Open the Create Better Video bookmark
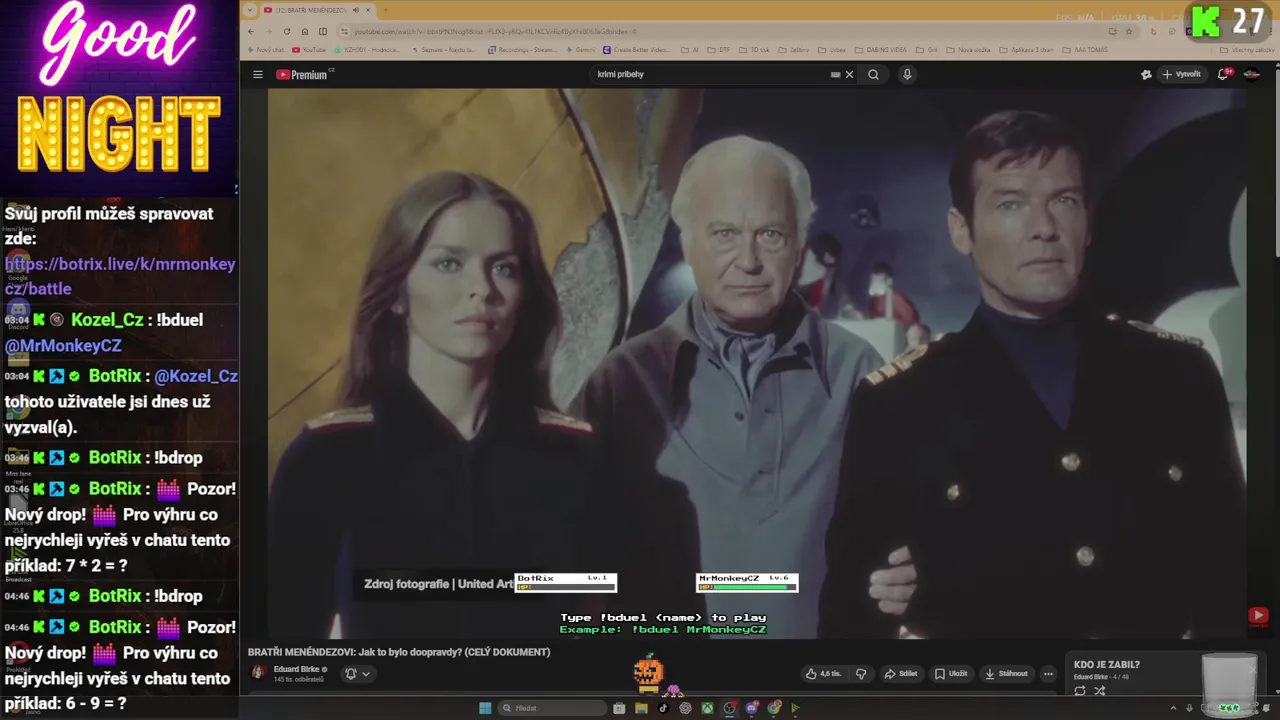The height and width of the screenshot is (720, 1280). (x=636, y=49)
